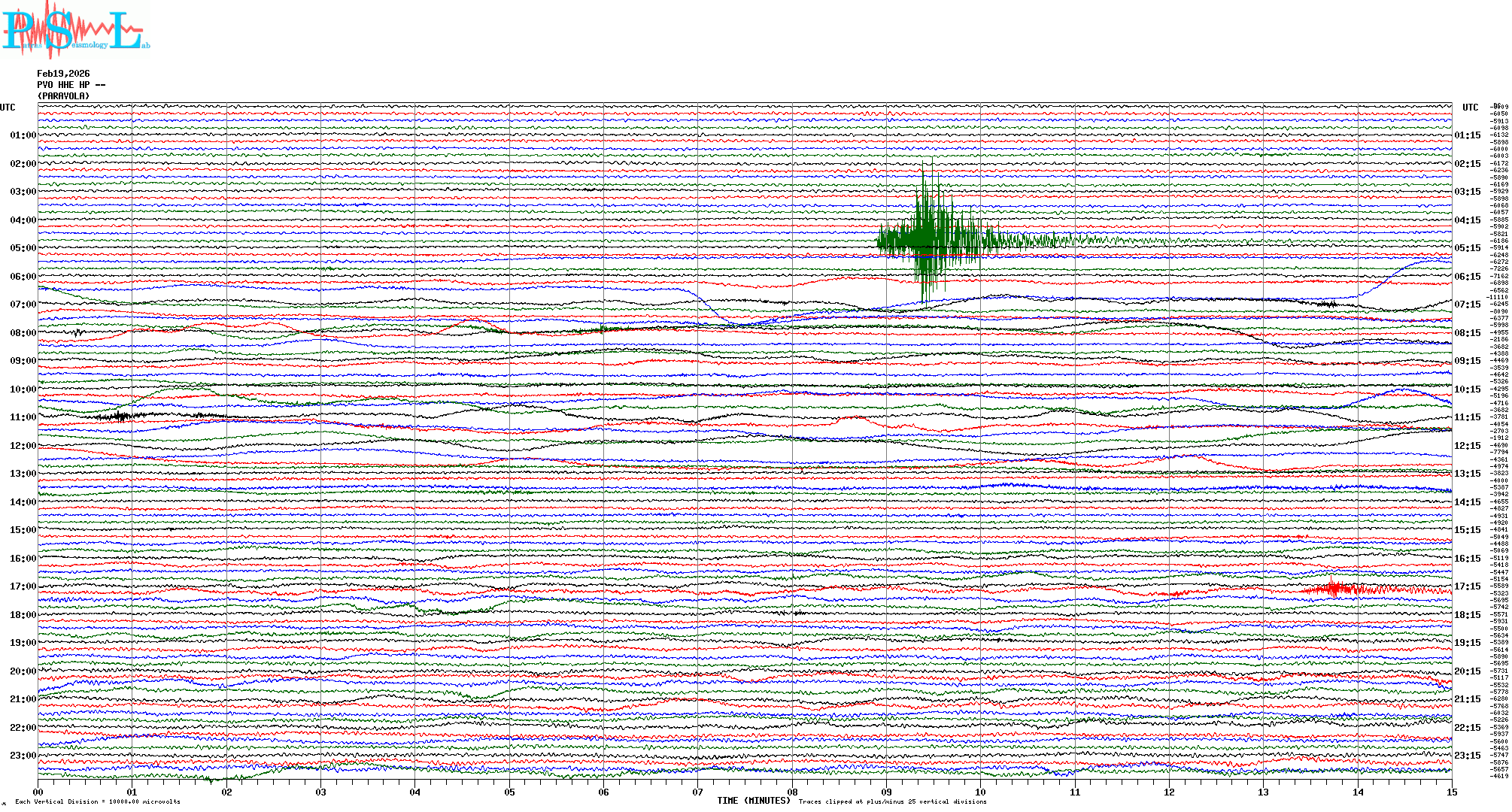Click the 23:00 hour label on left
The image size is (1512, 812).
click(23, 756)
